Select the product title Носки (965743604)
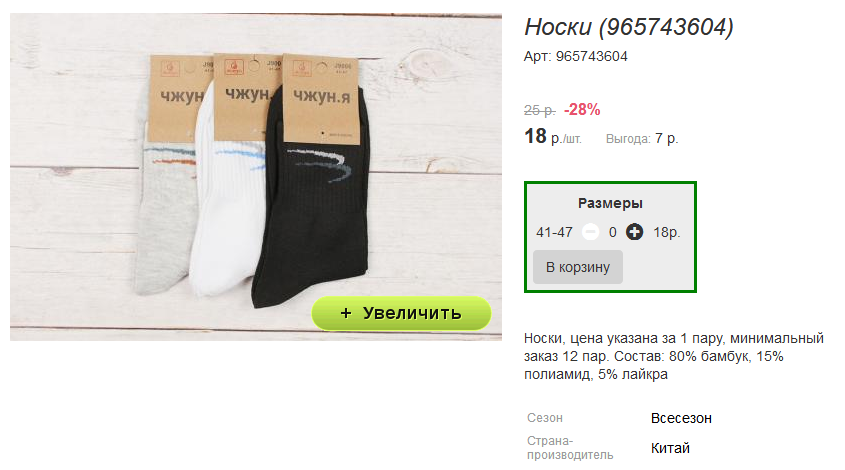 click(x=629, y=27)
